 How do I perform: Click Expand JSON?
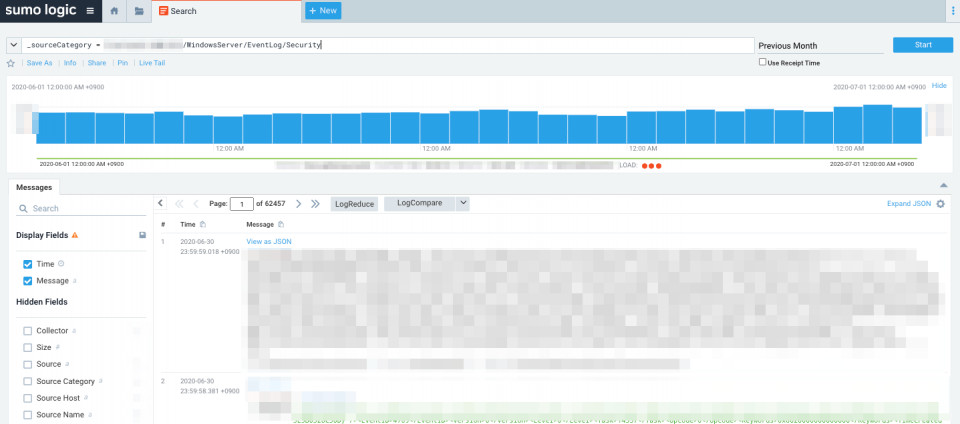[909, 204]
